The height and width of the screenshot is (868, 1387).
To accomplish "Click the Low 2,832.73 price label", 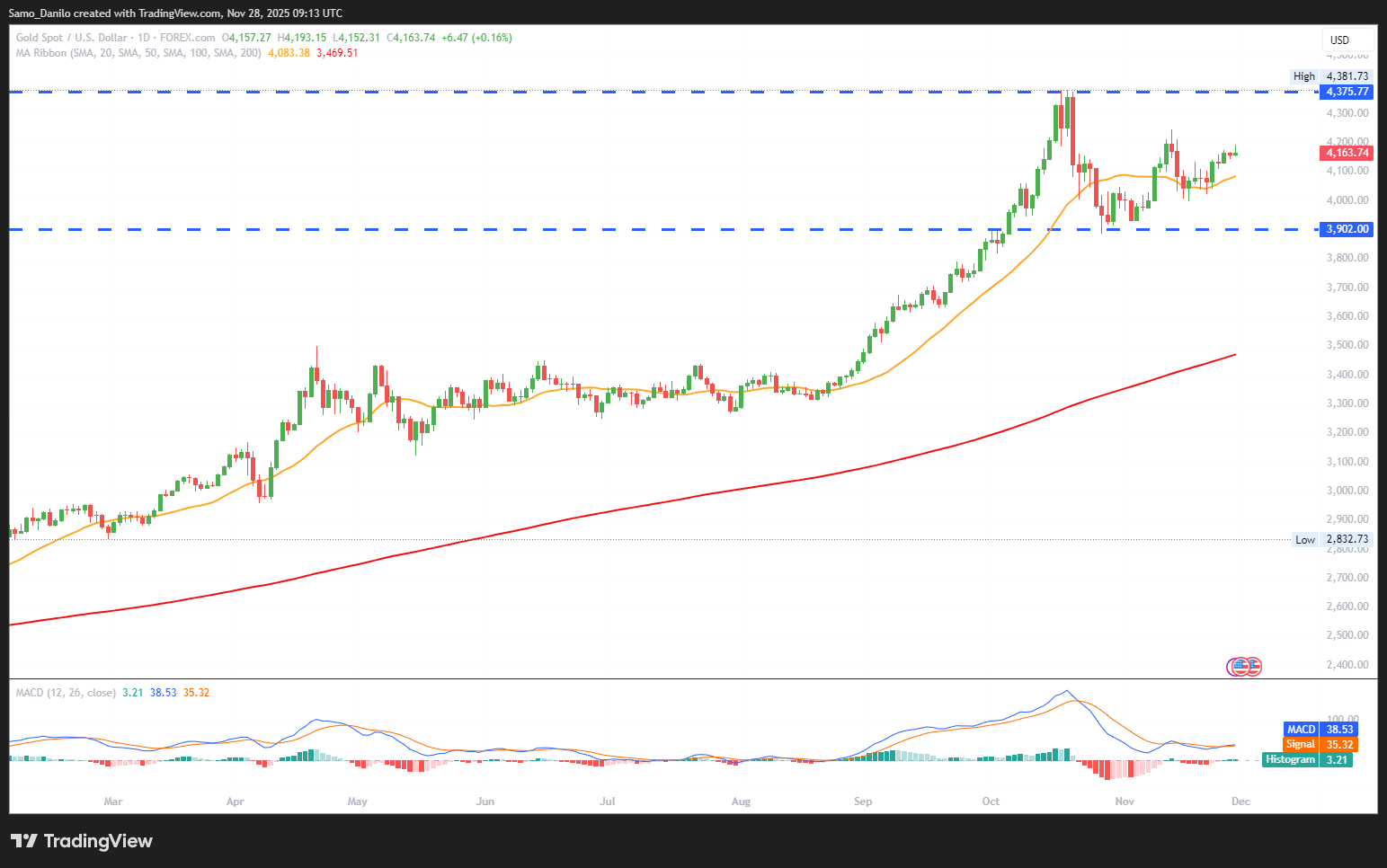I will tap(1330, 540).
